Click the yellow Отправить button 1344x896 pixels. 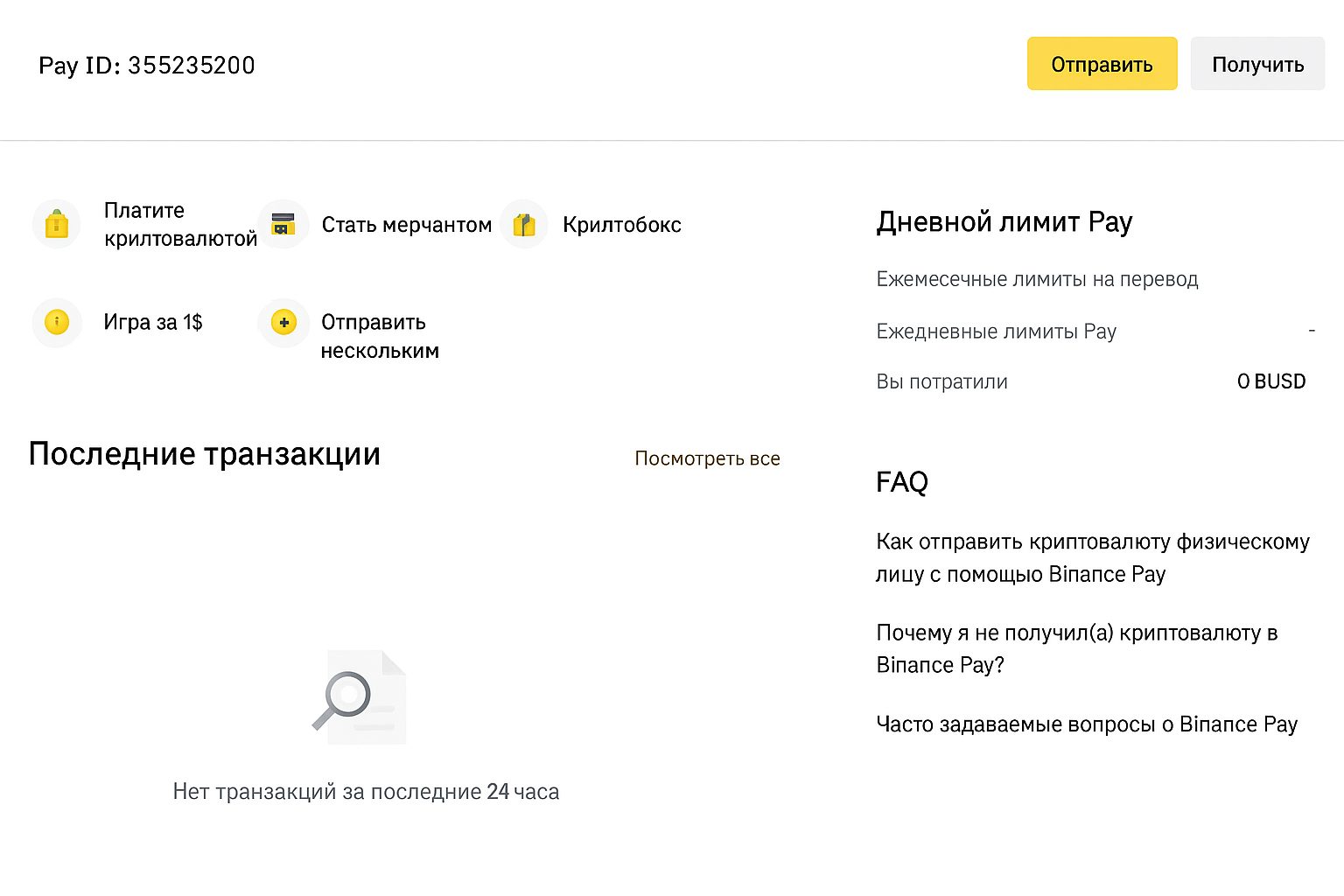tap(1102, 63)
